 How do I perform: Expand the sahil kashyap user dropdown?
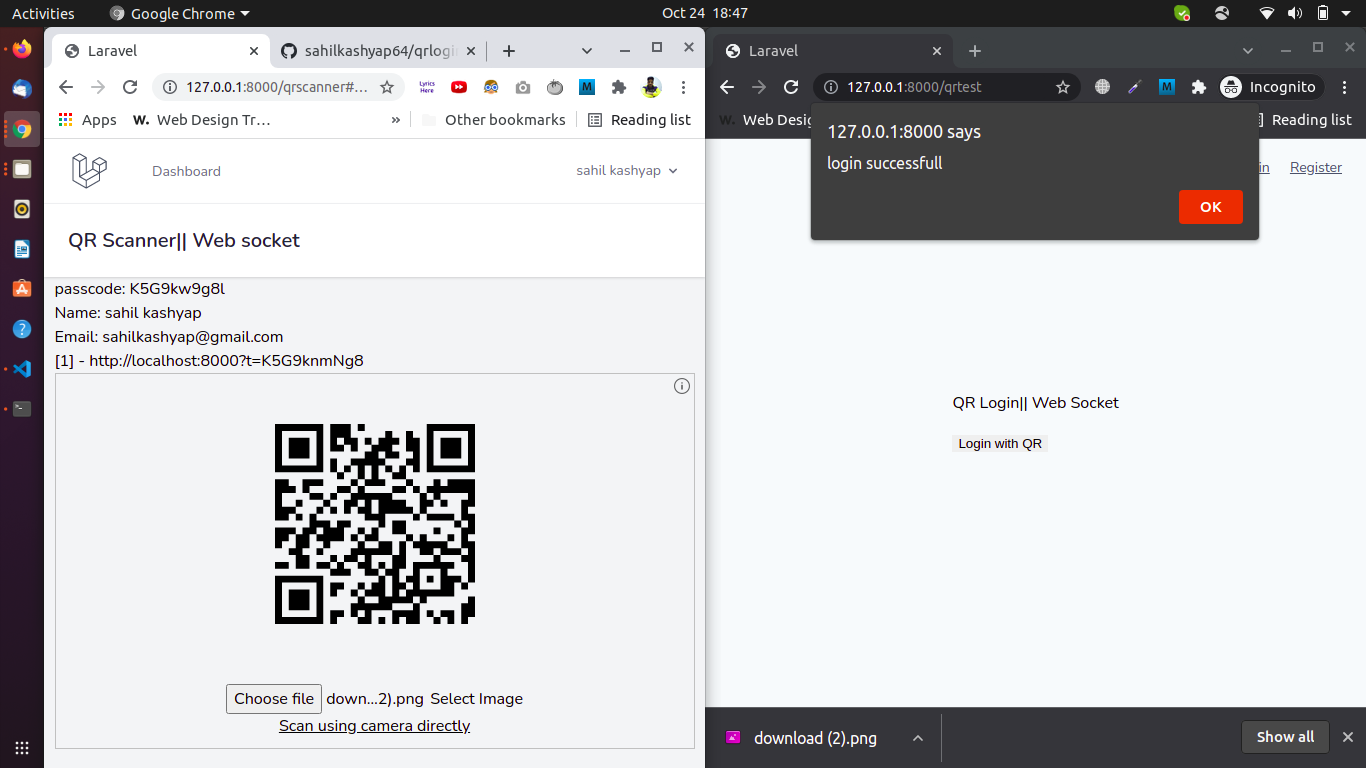(x=627, y=171)
